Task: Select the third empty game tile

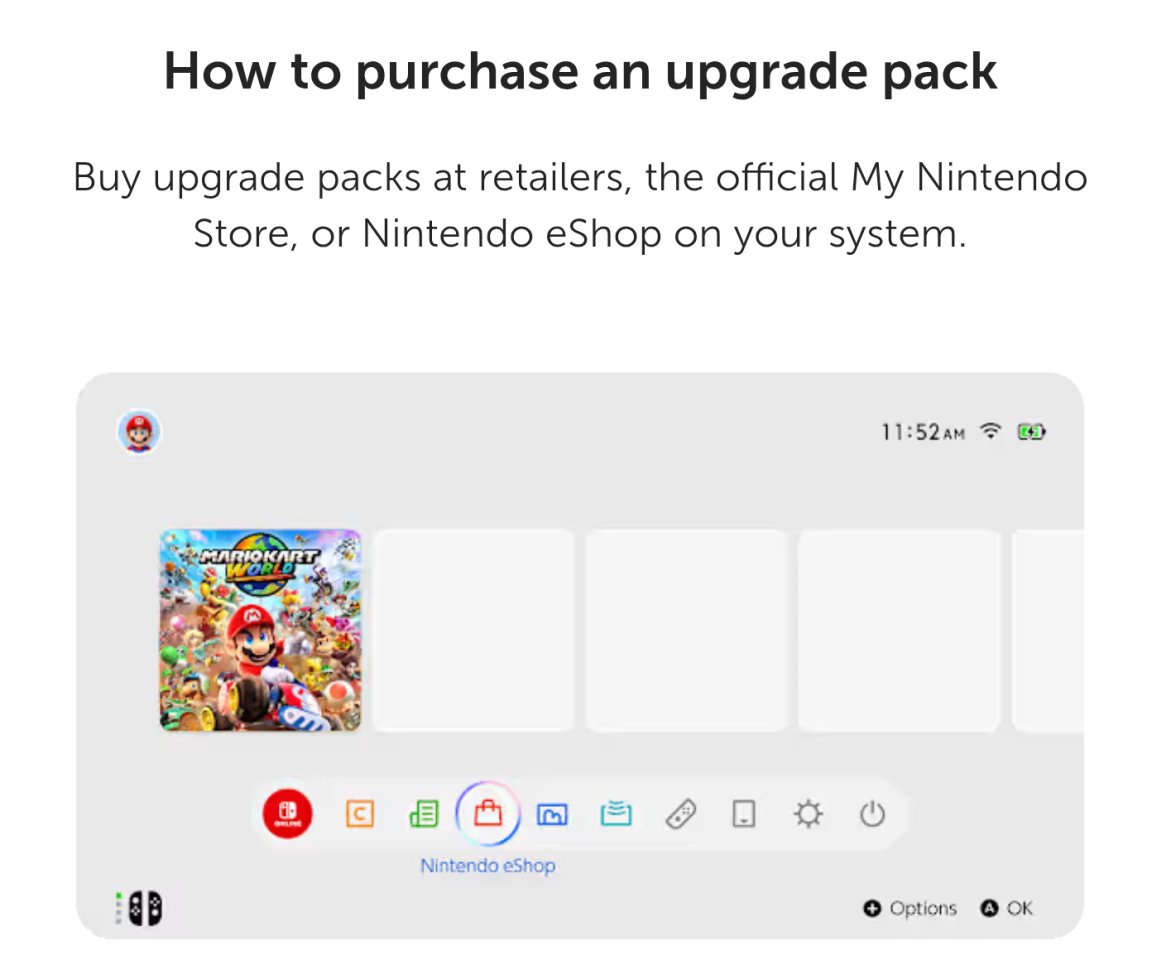Action: (x=898, y=630)
